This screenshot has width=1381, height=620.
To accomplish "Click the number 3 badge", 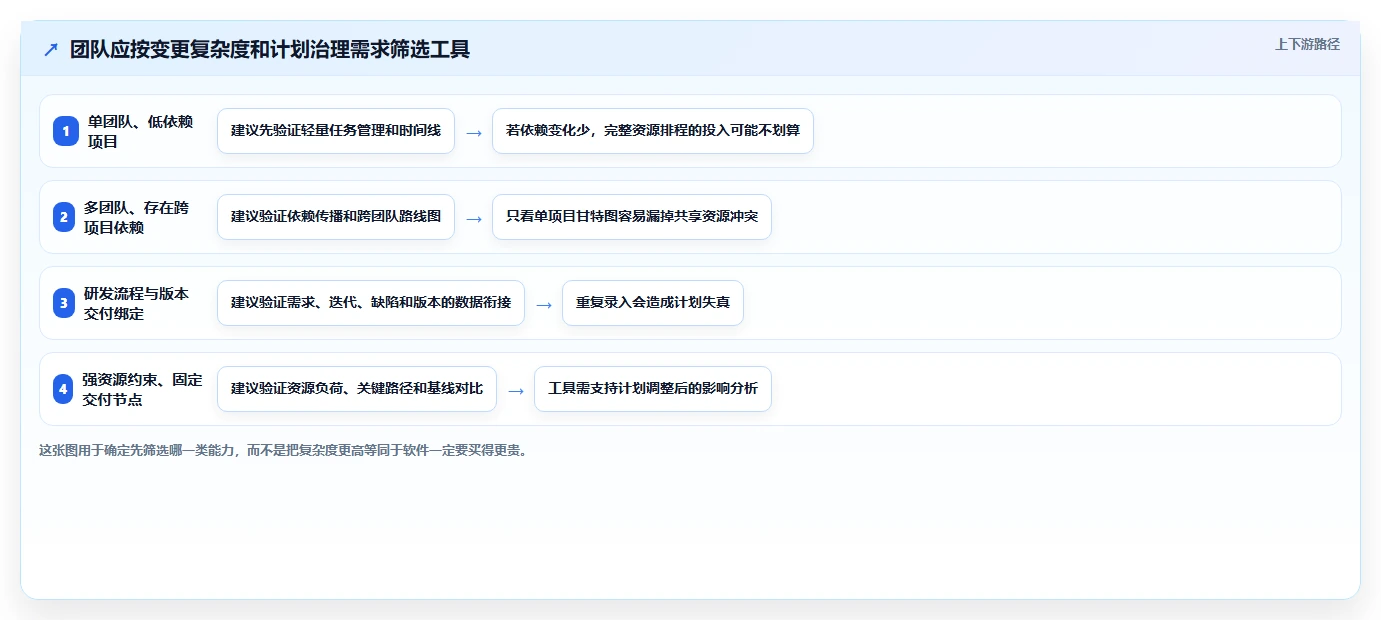I will [x=65, y=303].
